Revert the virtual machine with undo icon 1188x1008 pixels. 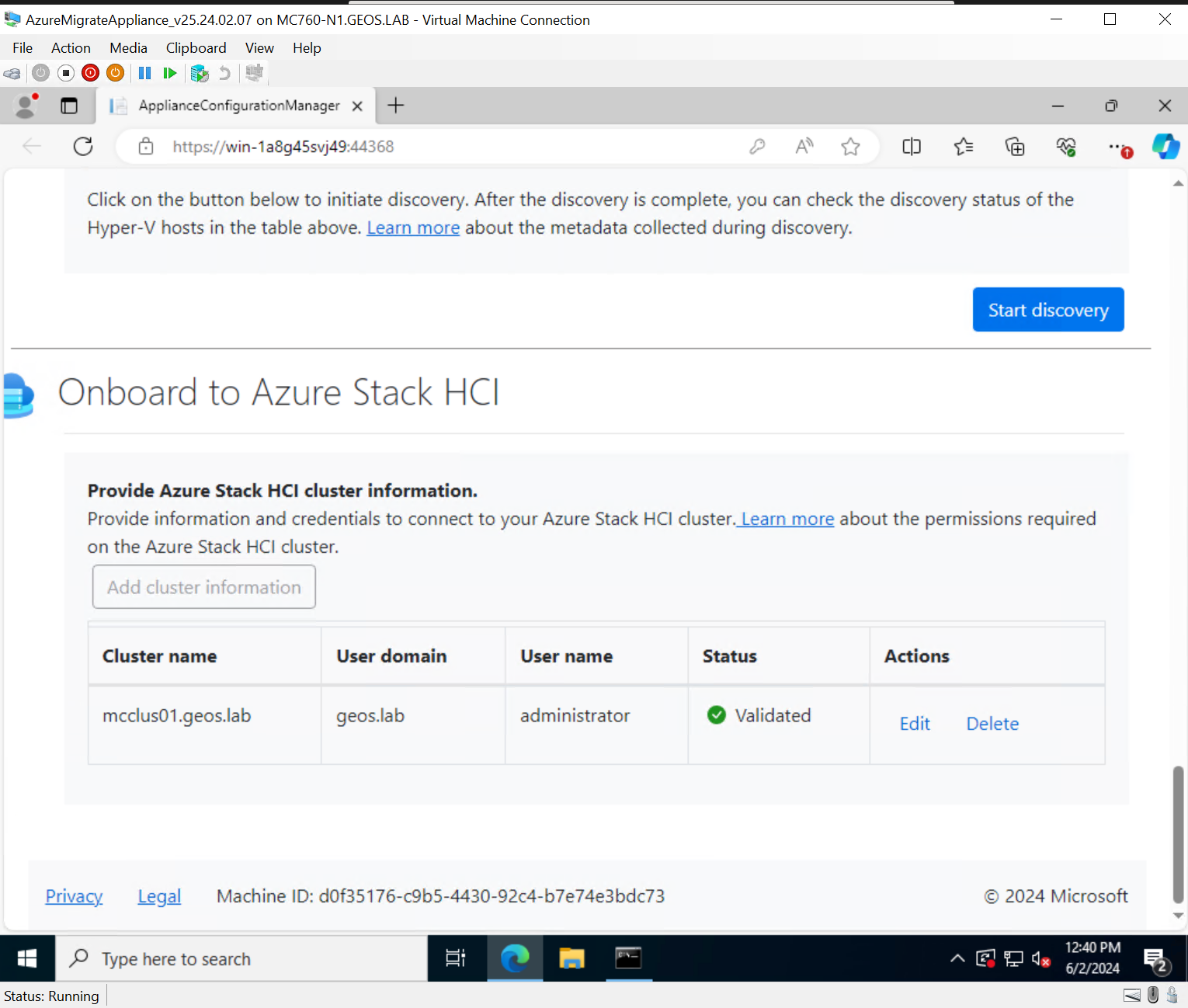tap(224, 73)
